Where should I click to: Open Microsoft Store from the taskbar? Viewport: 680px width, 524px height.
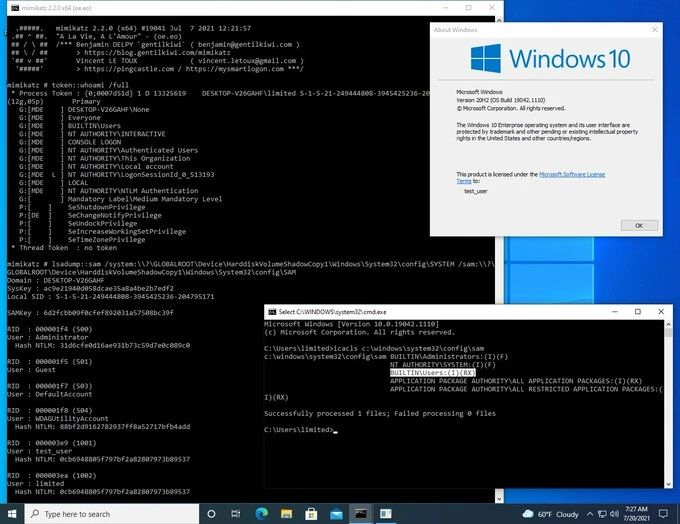309,513
